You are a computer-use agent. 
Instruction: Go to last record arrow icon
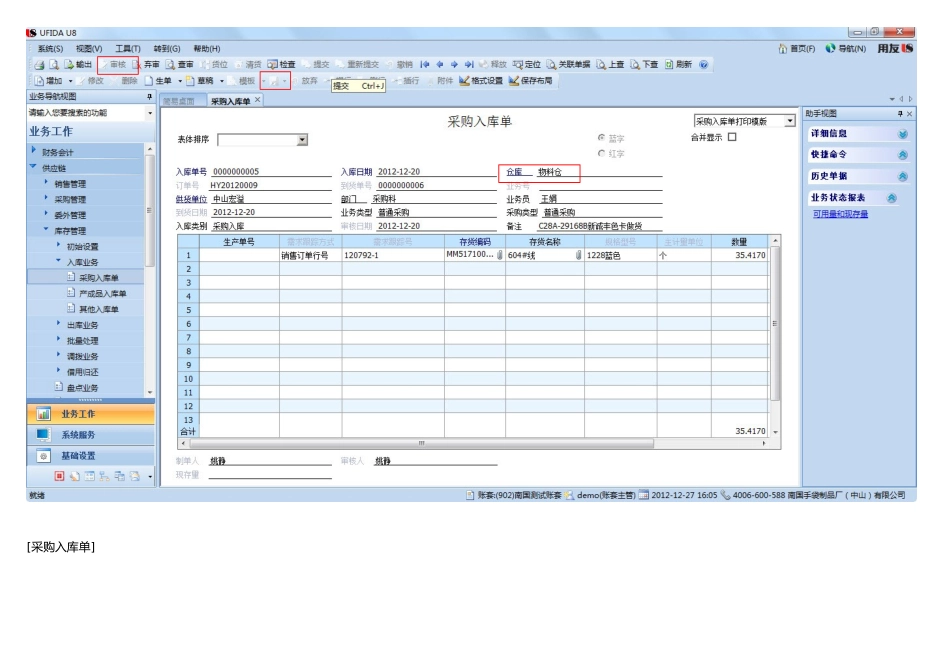(469, 64)
